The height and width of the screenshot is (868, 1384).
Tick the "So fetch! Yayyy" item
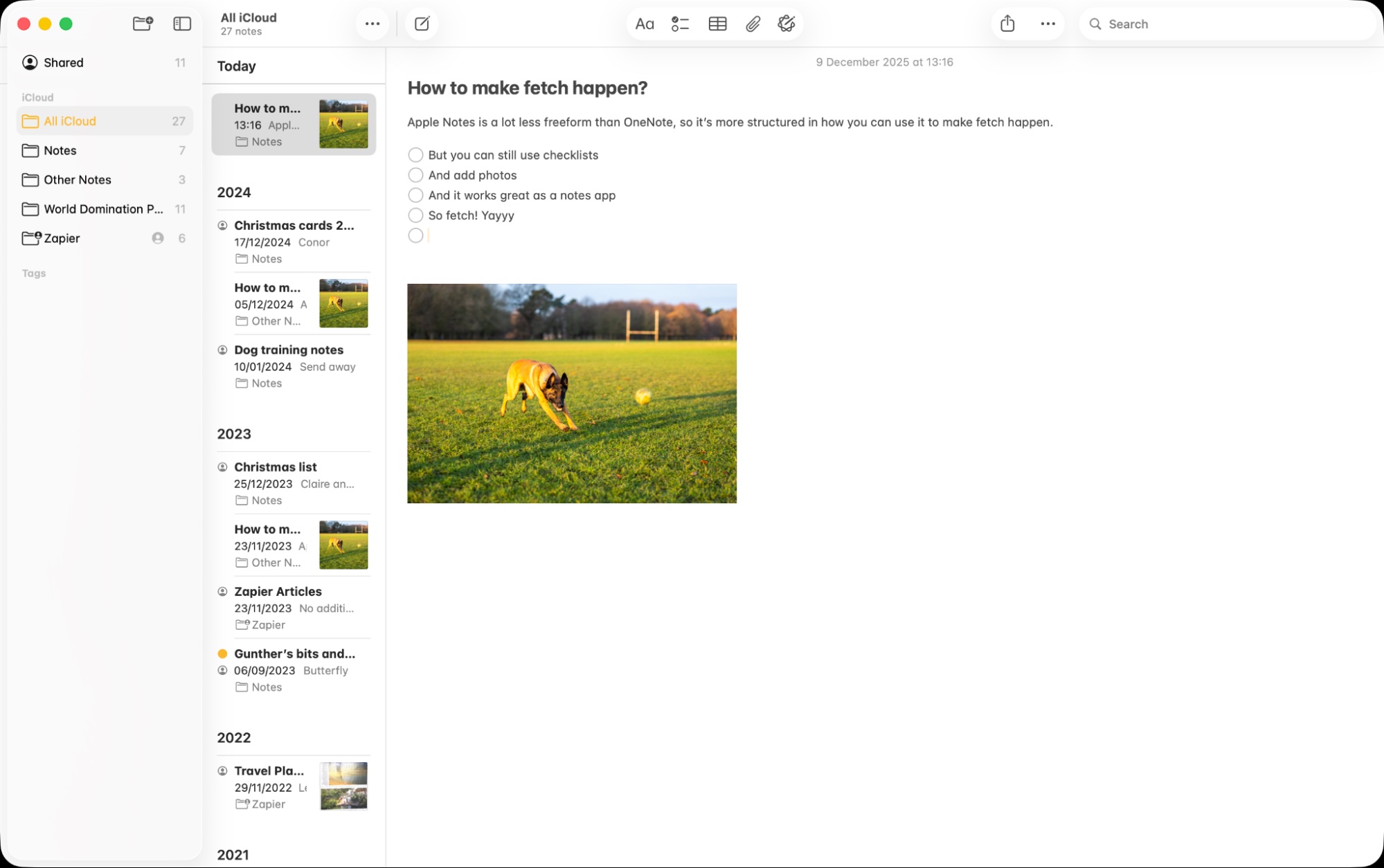[x=415, y=215]
